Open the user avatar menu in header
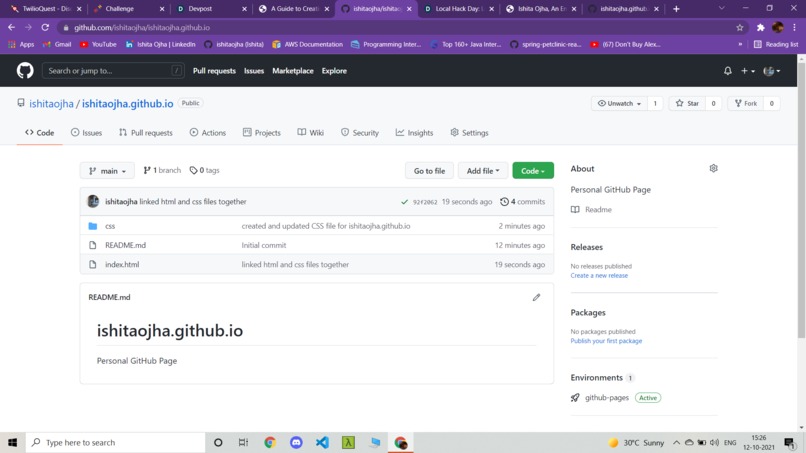Image resolution: width=806 pixels, height=453 pixels. click(772, 71)
